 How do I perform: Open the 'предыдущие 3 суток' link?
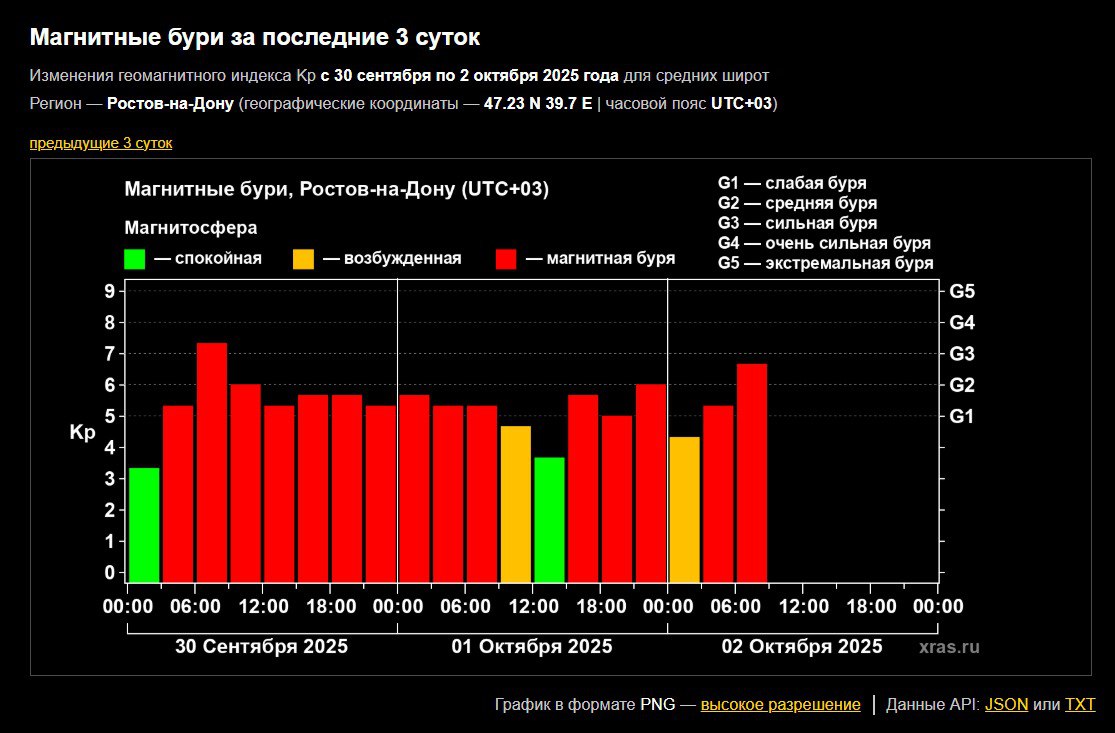click(x=100, y=143)
